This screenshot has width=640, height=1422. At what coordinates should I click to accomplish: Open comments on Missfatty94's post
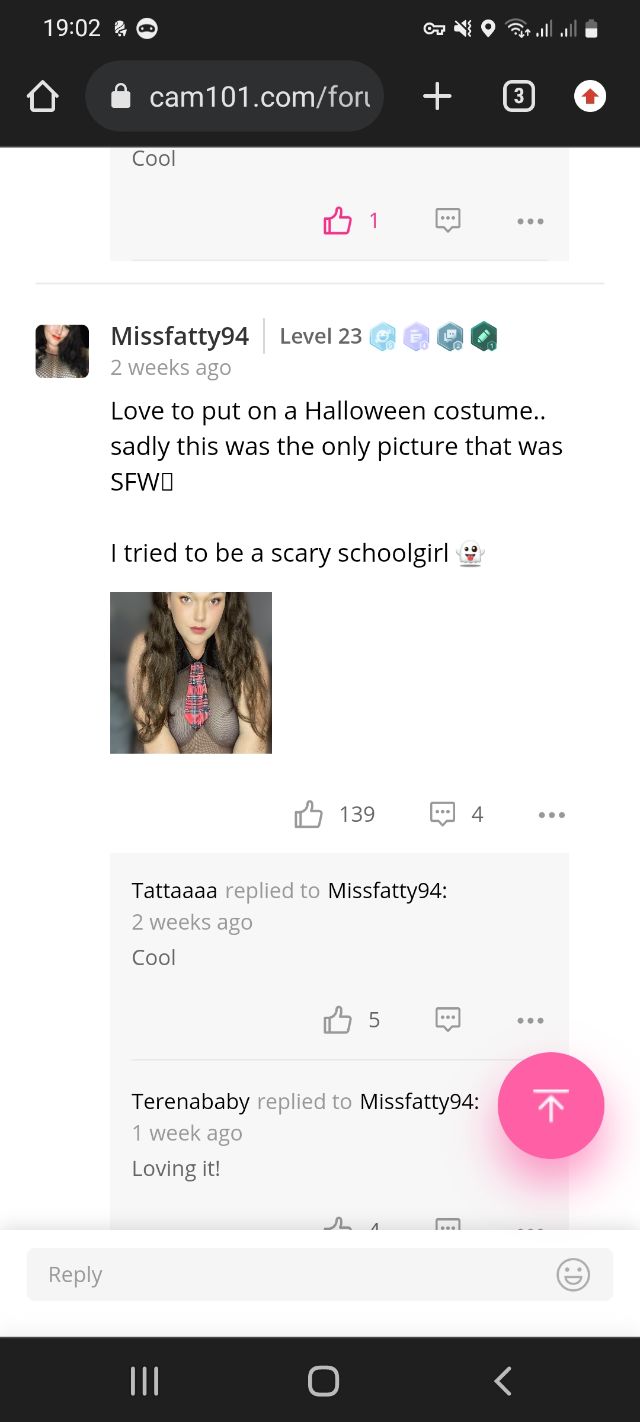(443, 815)
